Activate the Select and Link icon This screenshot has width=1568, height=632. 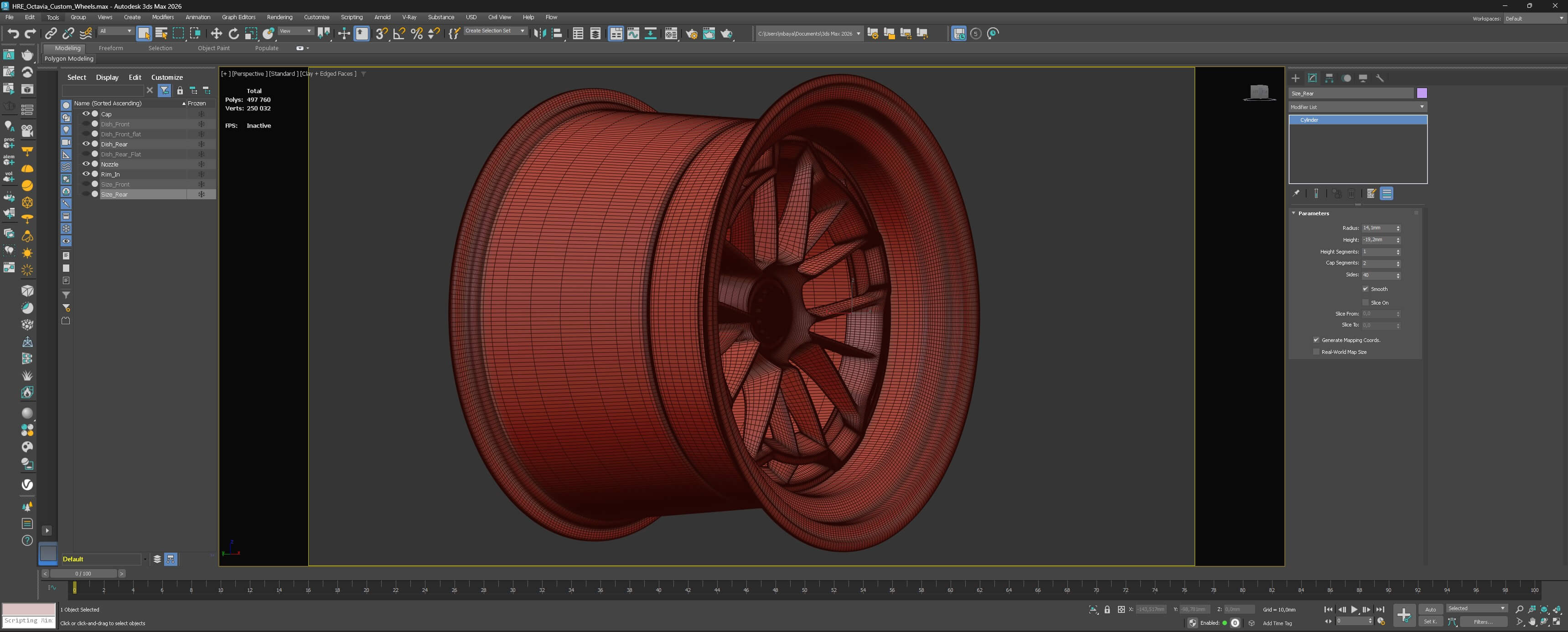point(51,33)
